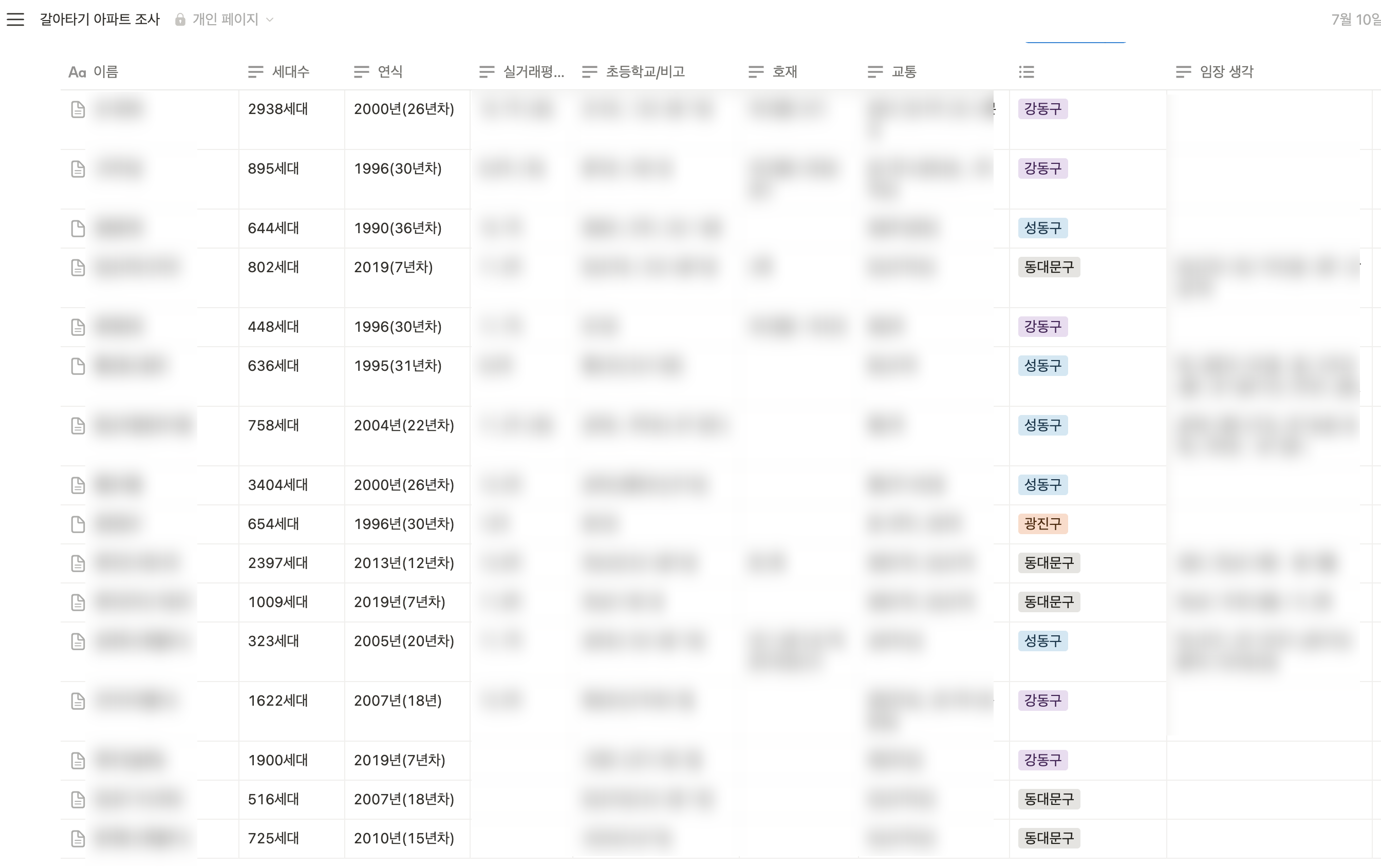Expand the 개인 페이지 dropdown chevron

coord(270,20)
